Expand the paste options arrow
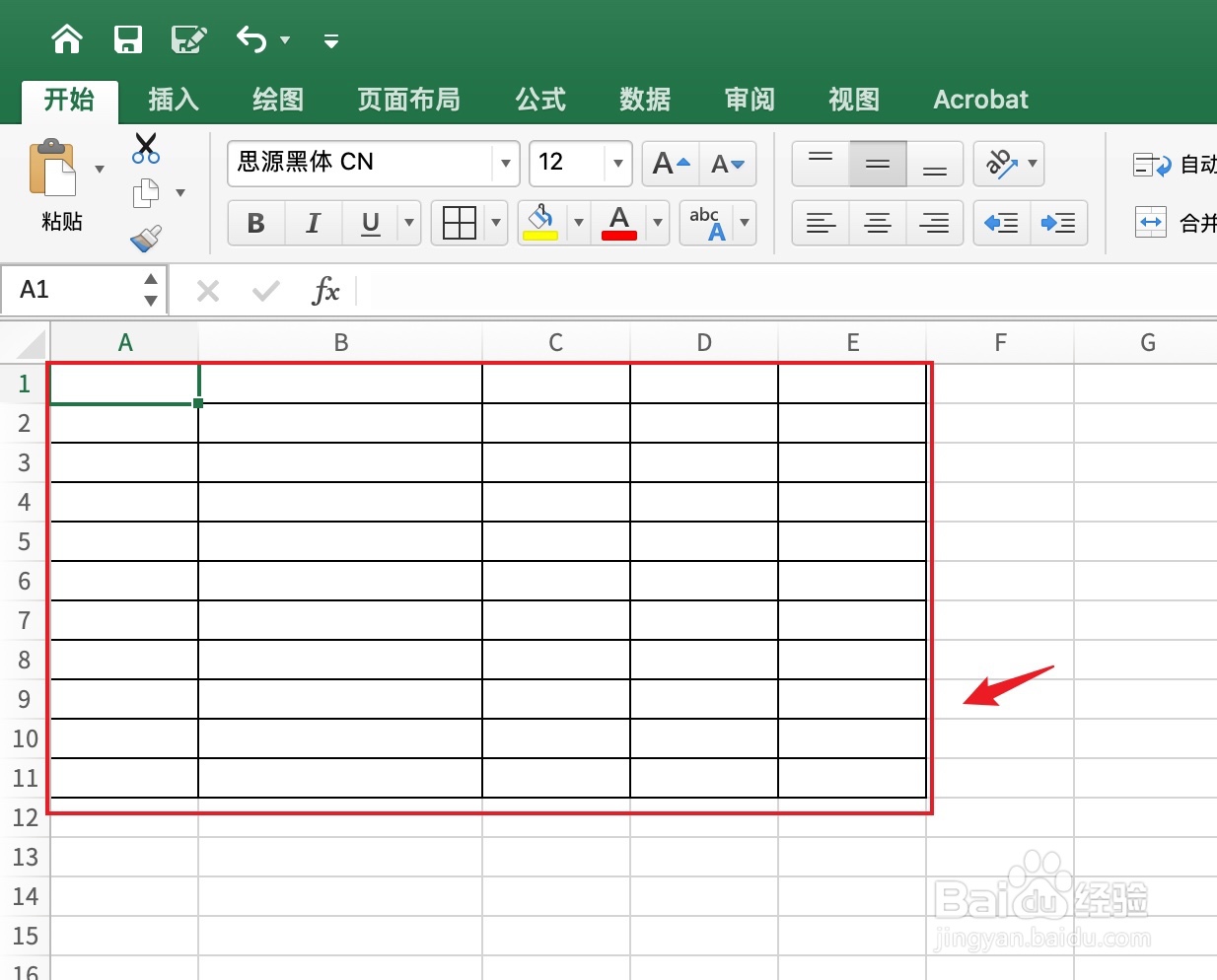1217x980 pixels. point(100,169)
